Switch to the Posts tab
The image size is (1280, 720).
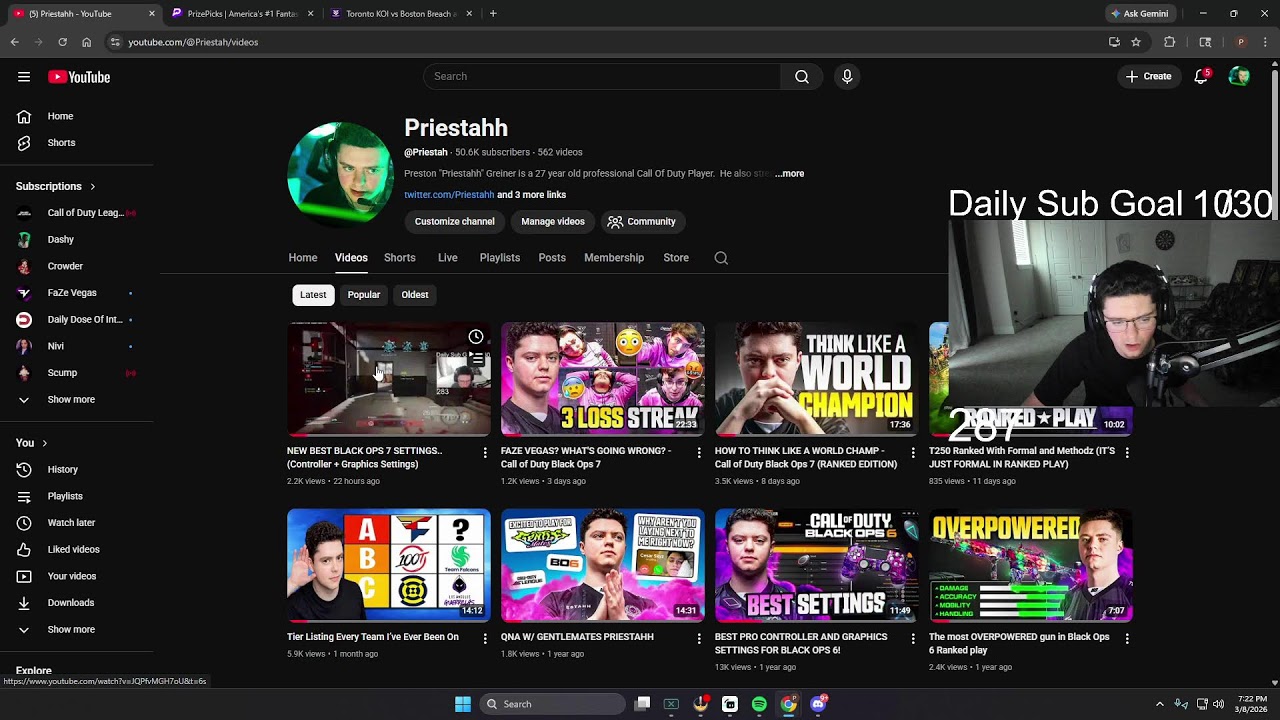[x=552, y=258]
